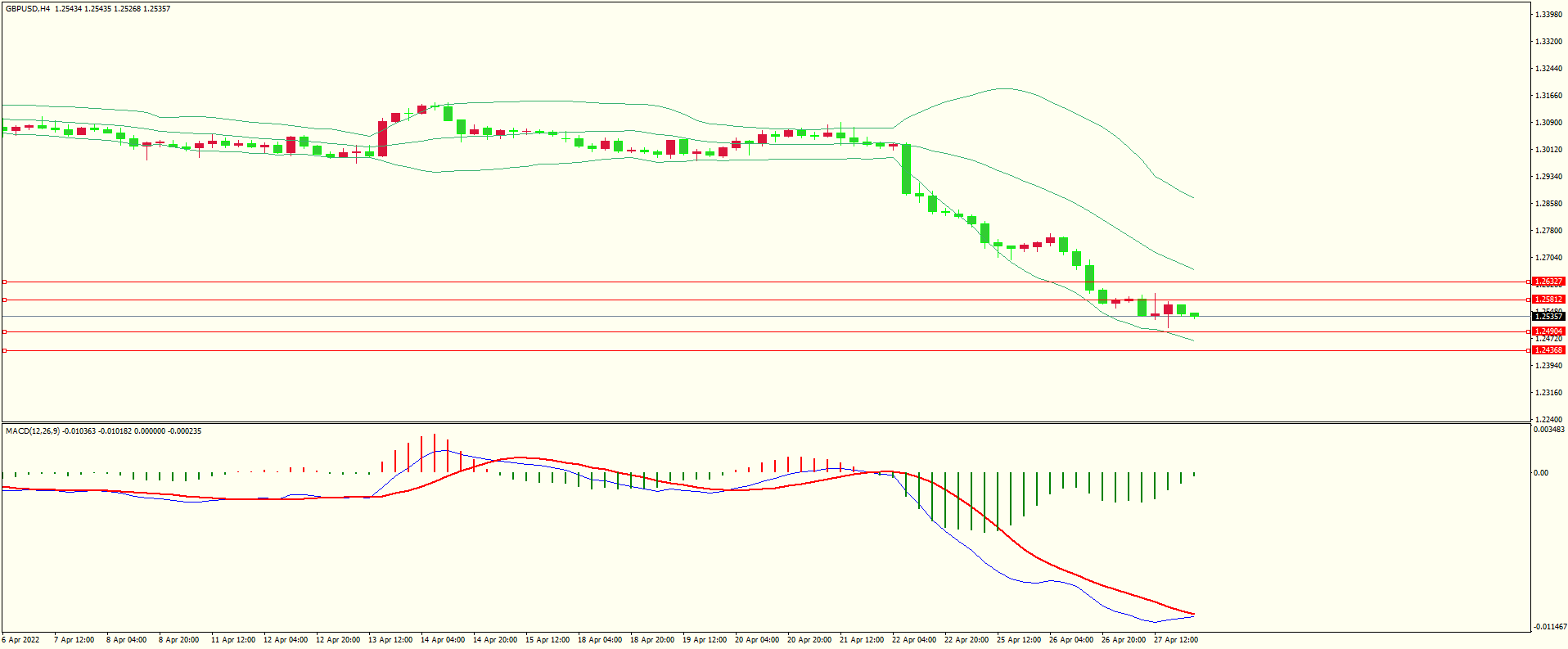Select left handle of topmost red horizontal line
The height and width of the screenshot is (649, 1568).
click(x=4, y=282)
